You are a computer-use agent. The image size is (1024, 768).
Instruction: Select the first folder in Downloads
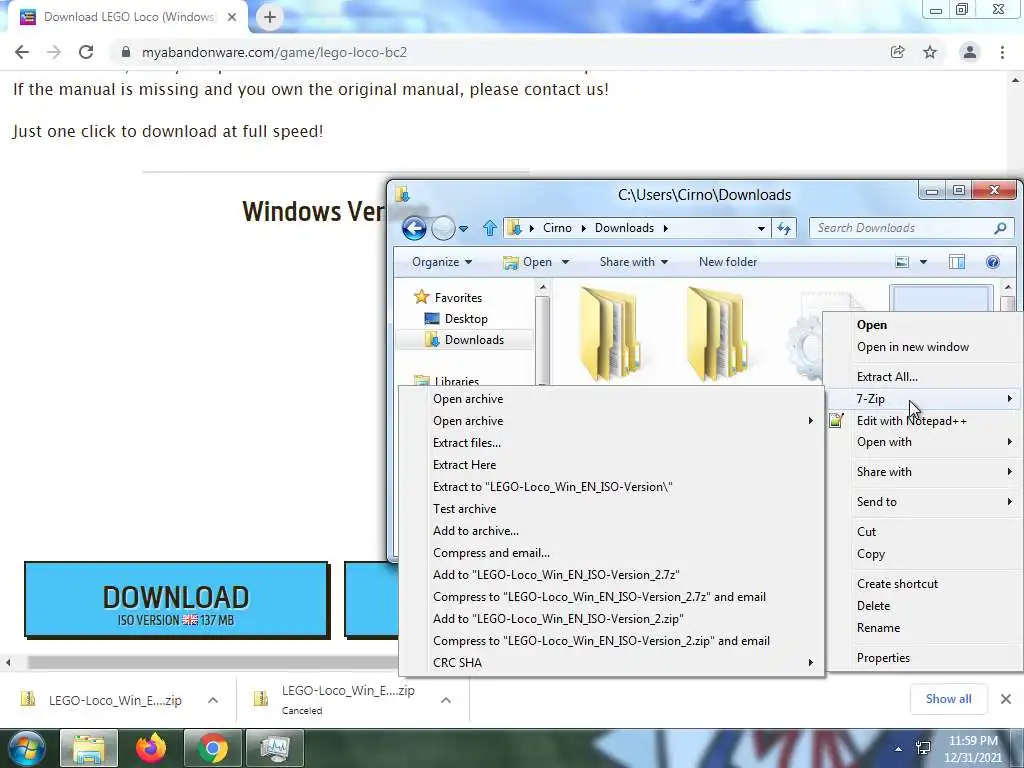(x=609, y=333)
